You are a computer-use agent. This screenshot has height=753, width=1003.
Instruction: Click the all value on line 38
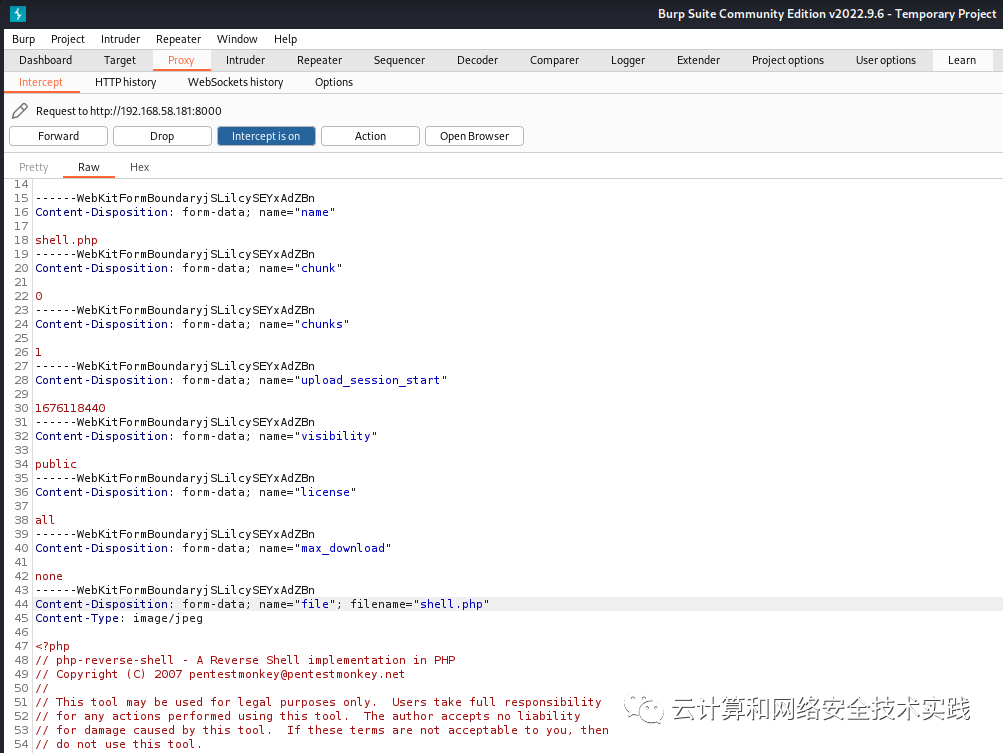point(45,520)
